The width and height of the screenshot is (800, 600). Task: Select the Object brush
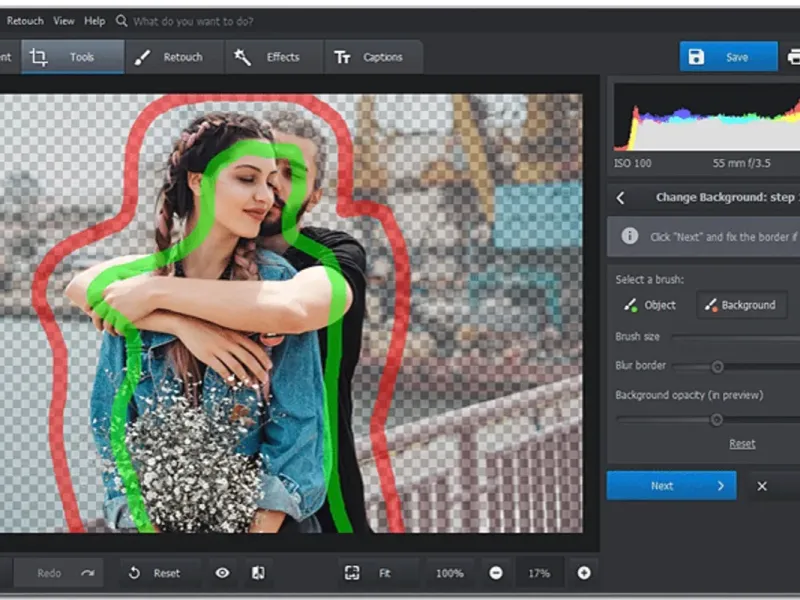pos(650,305)
